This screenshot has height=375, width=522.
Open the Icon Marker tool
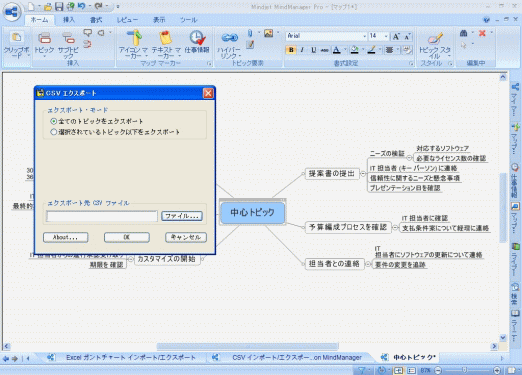(x=134, y=38)
